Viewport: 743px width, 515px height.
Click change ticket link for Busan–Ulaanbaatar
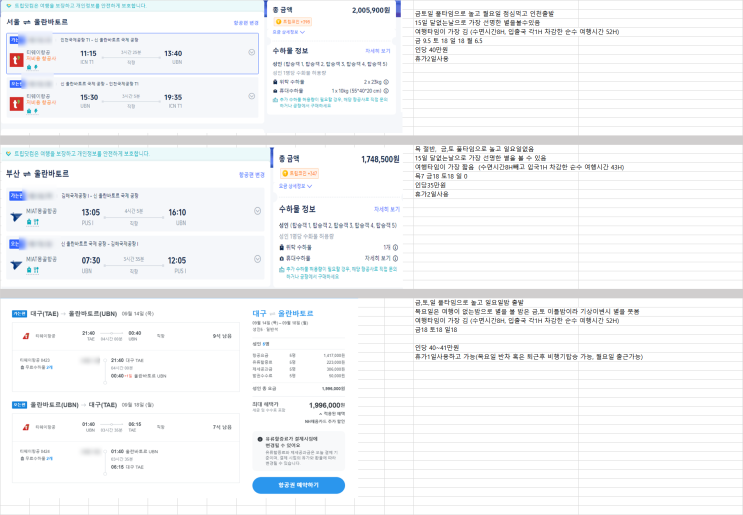point(252,175)
